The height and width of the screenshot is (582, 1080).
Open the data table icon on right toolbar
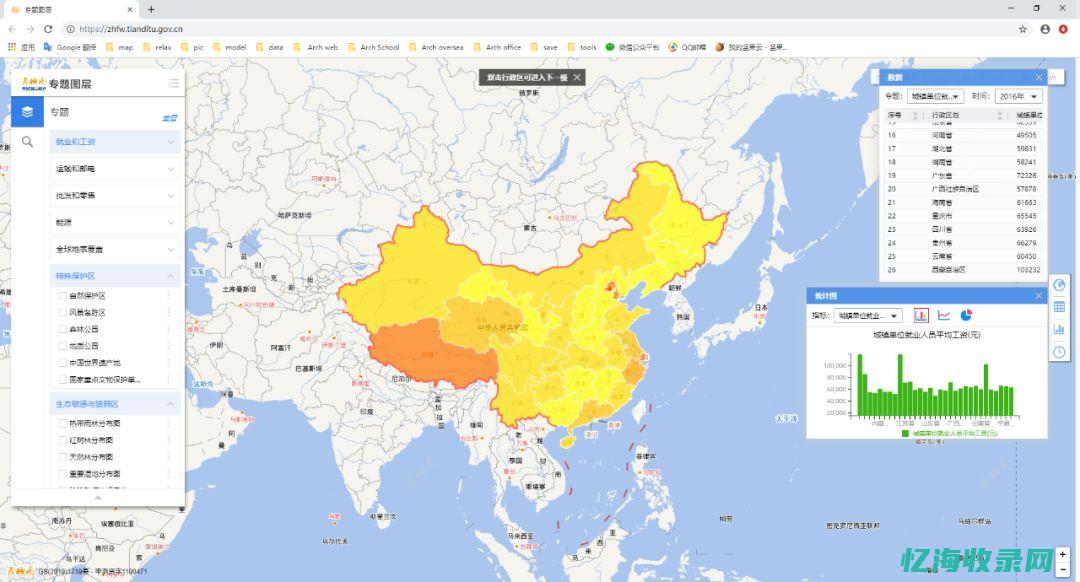tap(1061, 307)
